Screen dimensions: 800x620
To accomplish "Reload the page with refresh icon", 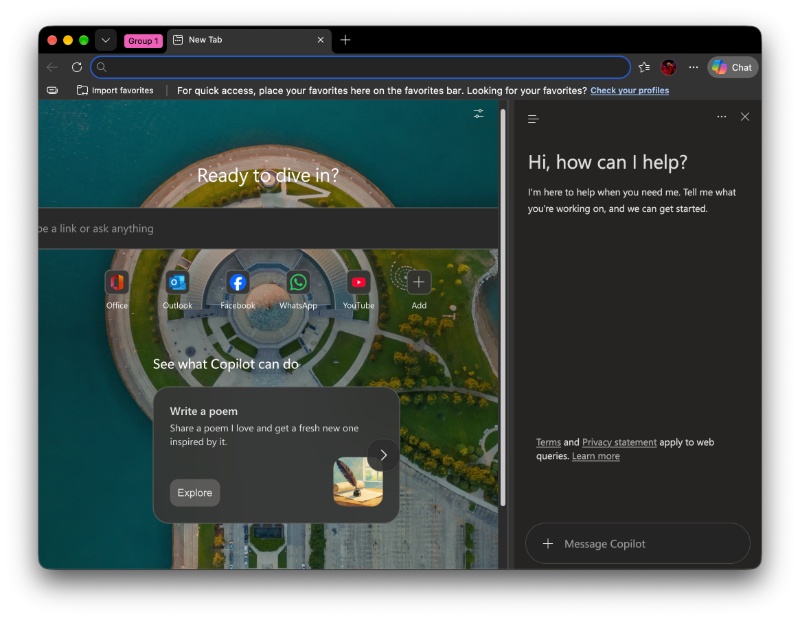I will tap(77, 67).
